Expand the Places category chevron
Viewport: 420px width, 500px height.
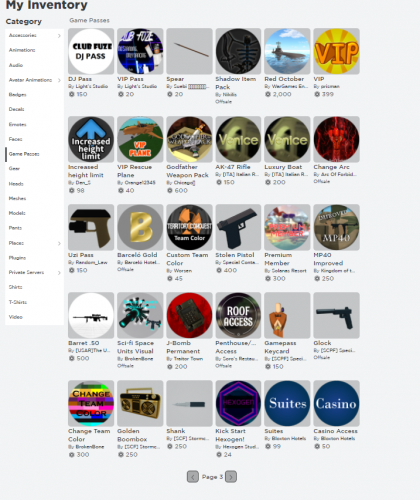pyautogui.click(x=59, y=243)
